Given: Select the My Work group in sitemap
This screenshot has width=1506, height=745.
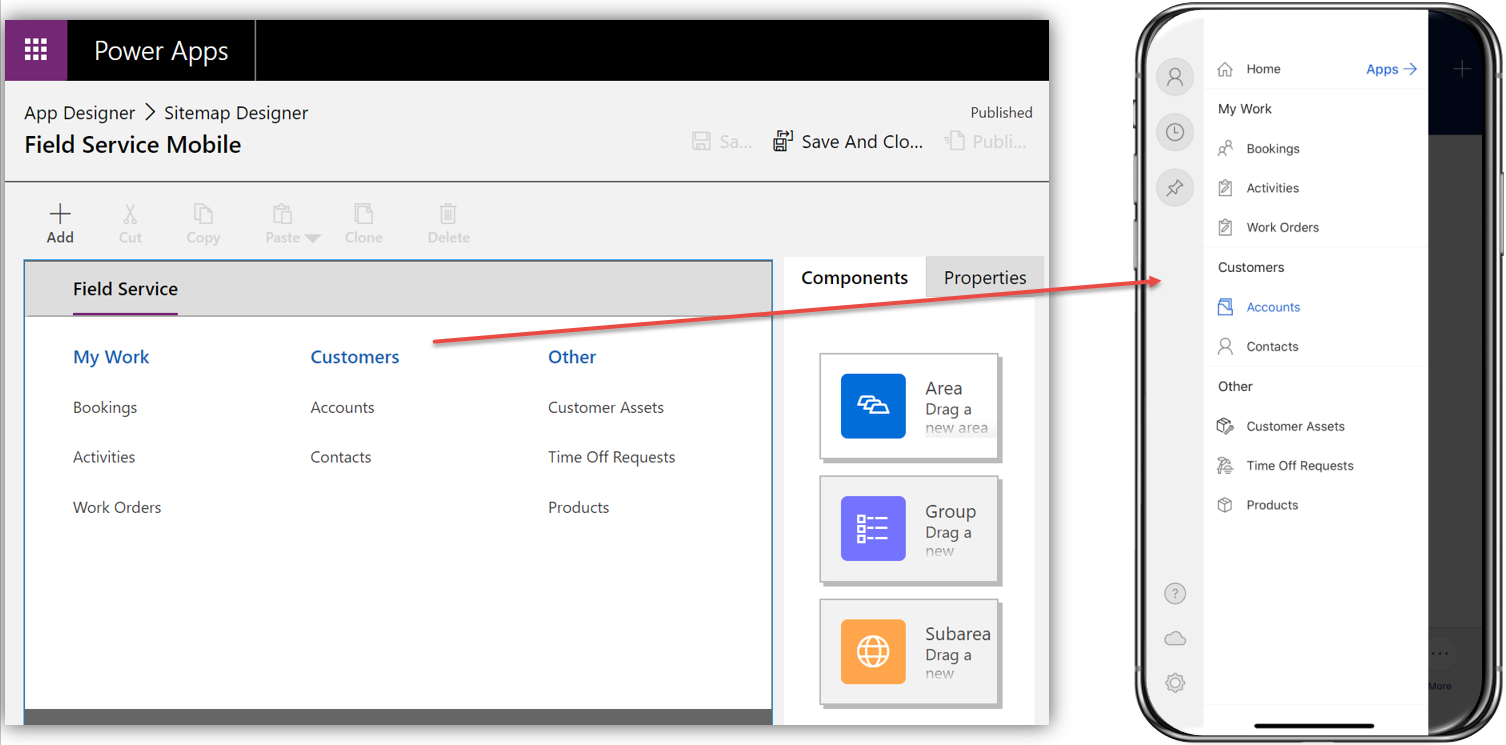Looking at the screenshot, I should click(111, 357).
